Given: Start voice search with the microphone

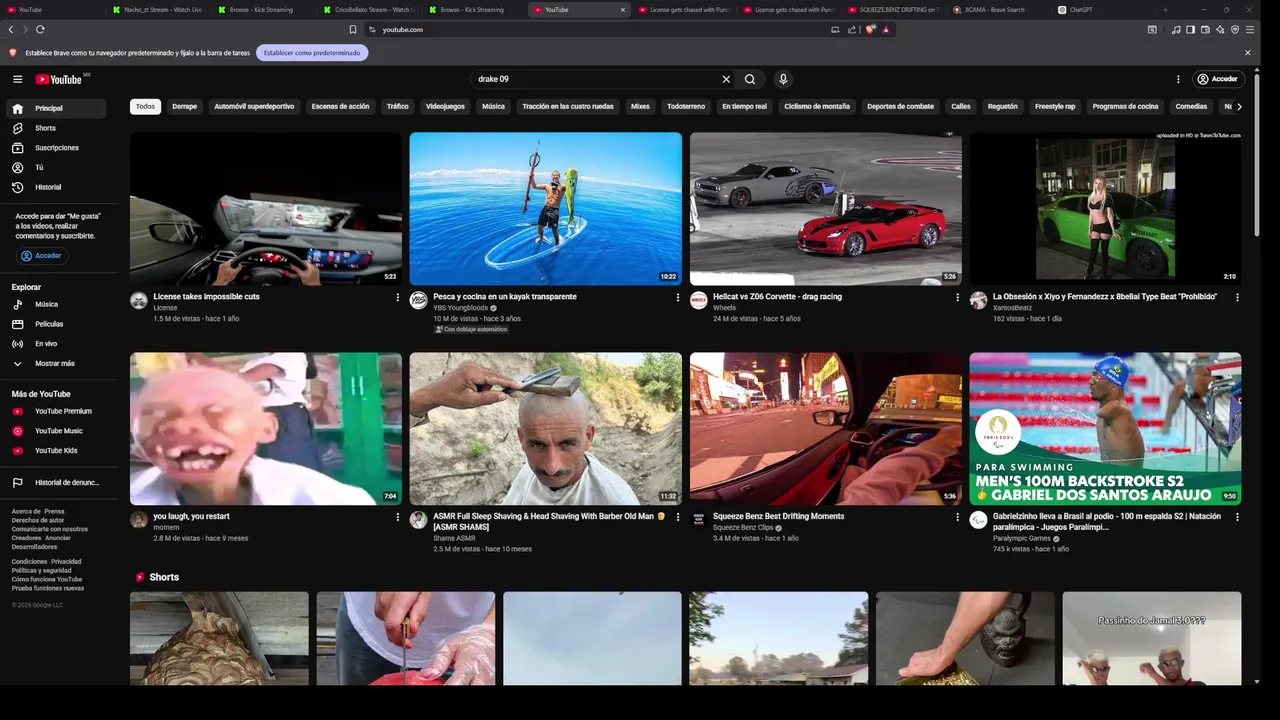Looking at the screenshot, I should pos(783,79).
